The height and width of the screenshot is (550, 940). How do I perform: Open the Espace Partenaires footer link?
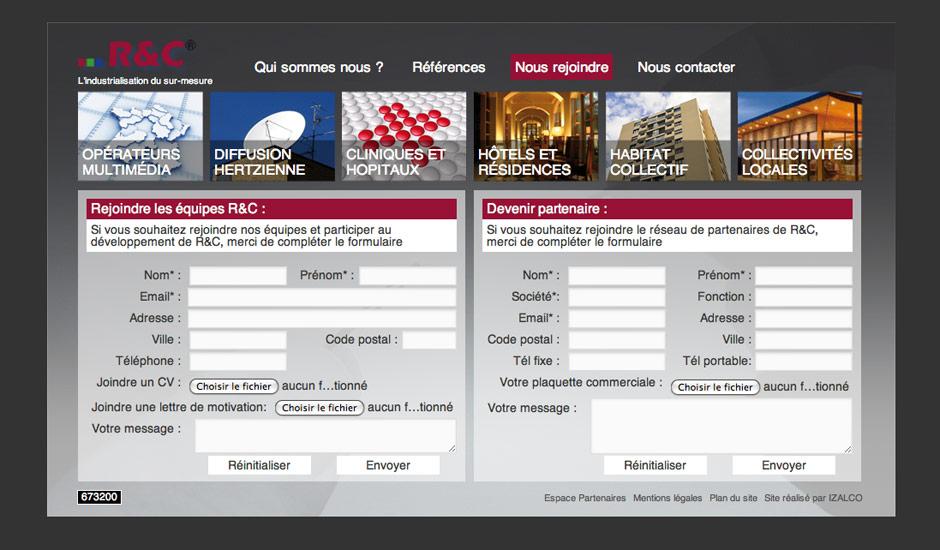585,498
